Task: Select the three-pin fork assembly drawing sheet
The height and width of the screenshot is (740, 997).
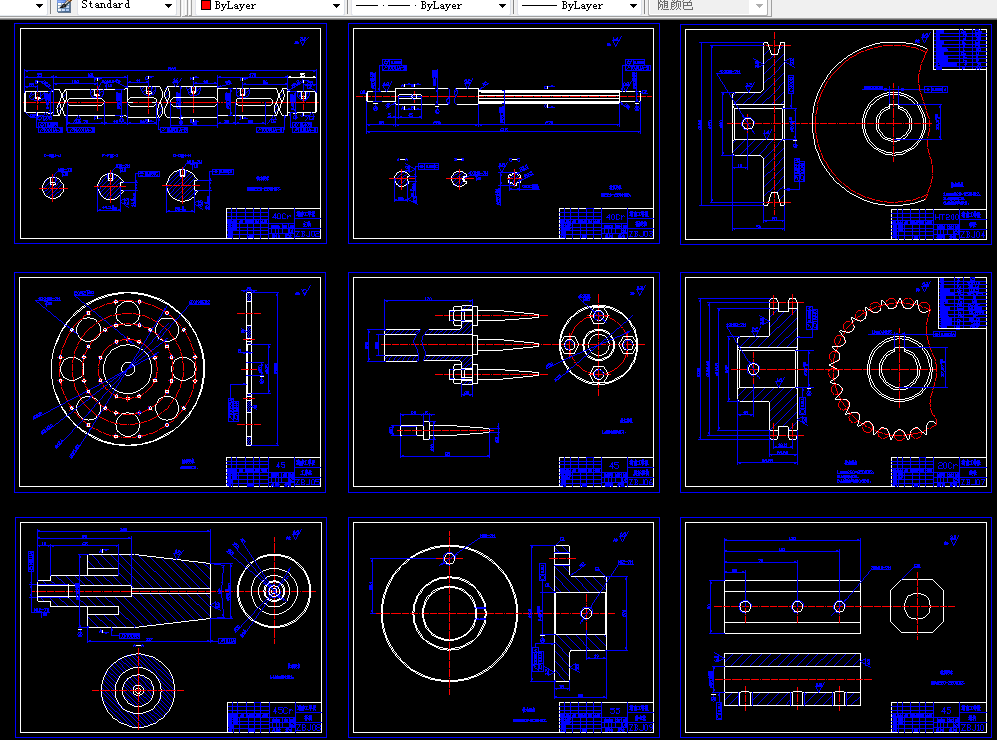Action: tap(504, 382)
